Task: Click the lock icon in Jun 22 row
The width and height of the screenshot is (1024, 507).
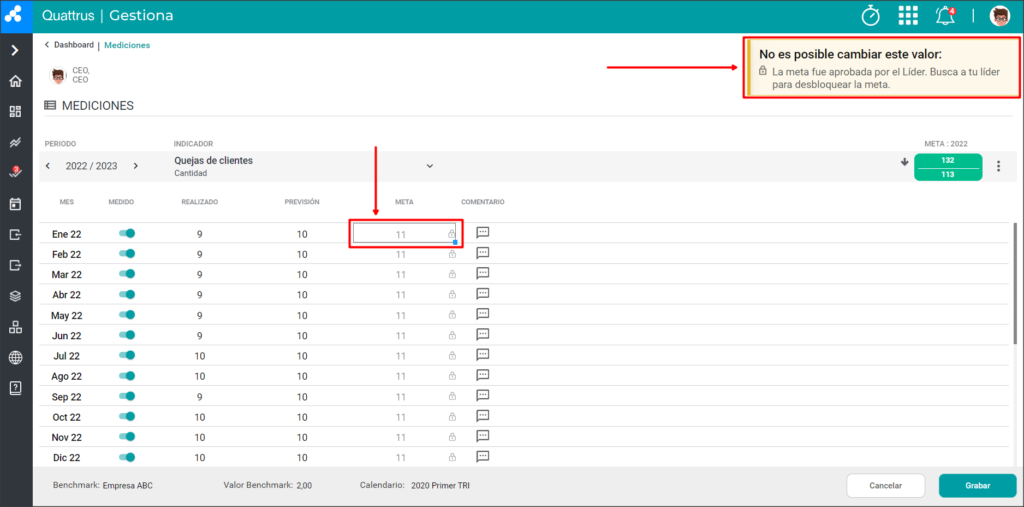Action: 452,335
